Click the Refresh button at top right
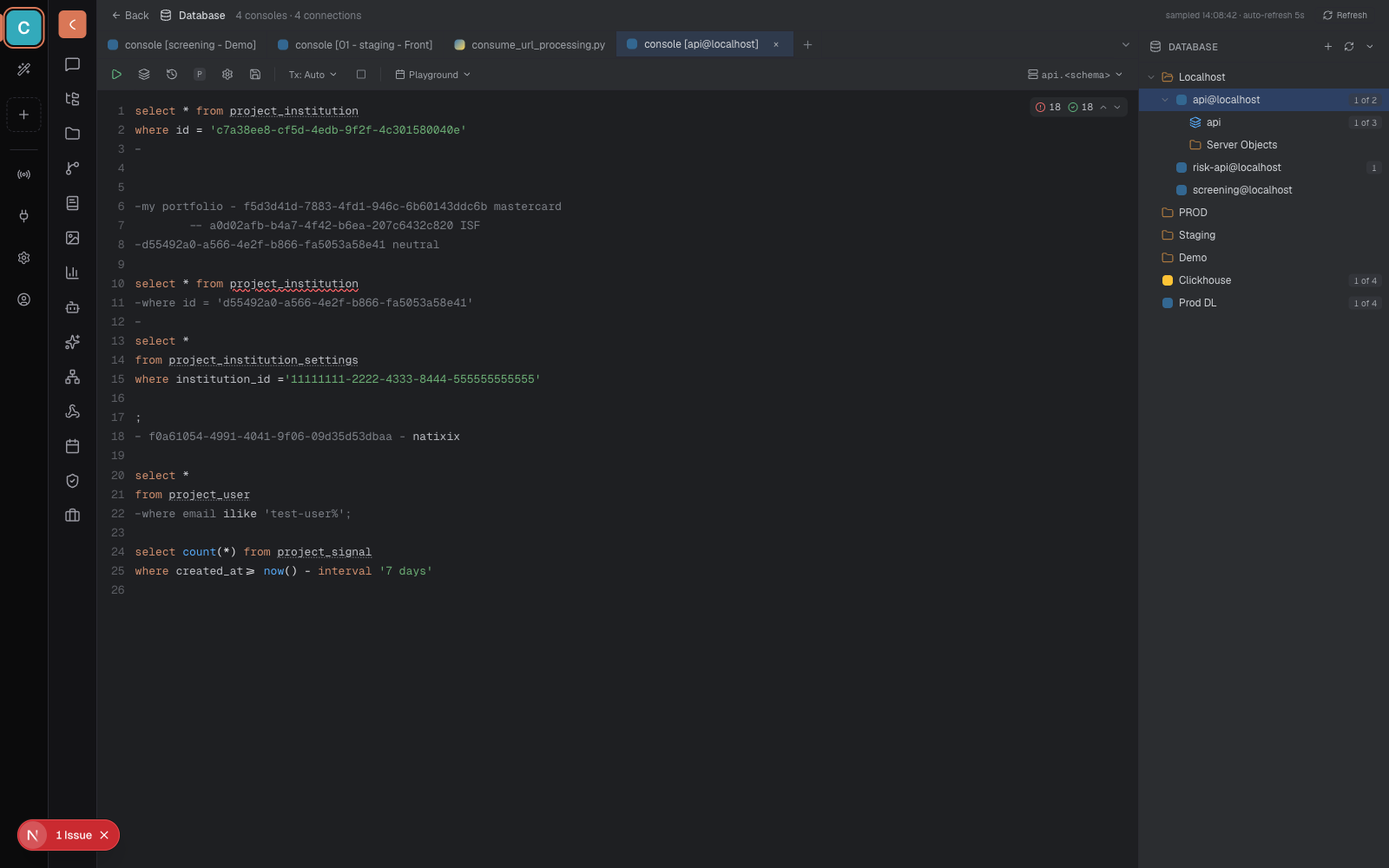The width and height of the screenshot is (1389, 868). click(x=1345, y=16)
